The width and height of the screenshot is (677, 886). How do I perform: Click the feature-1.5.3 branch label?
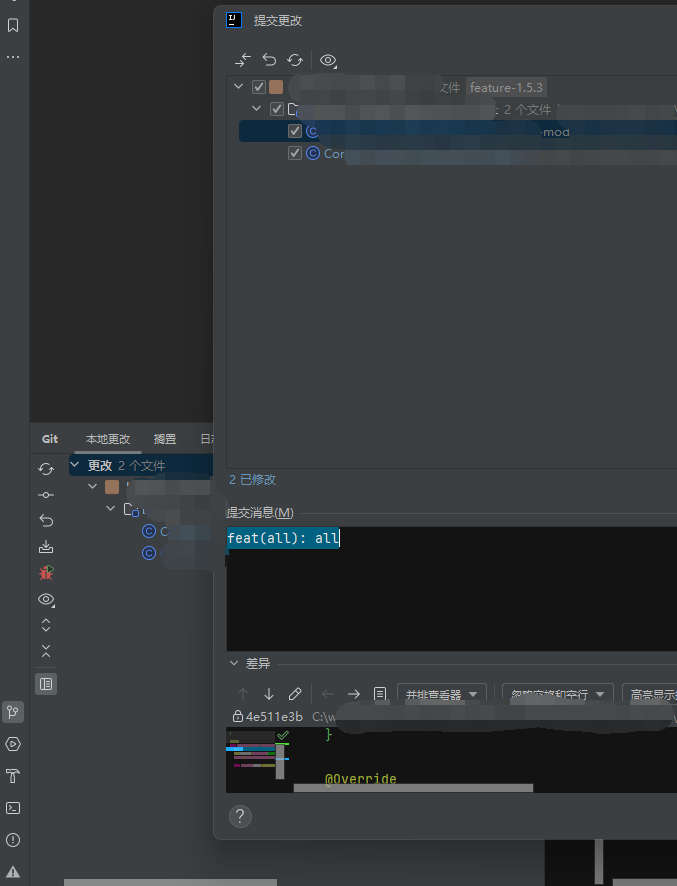506,88
